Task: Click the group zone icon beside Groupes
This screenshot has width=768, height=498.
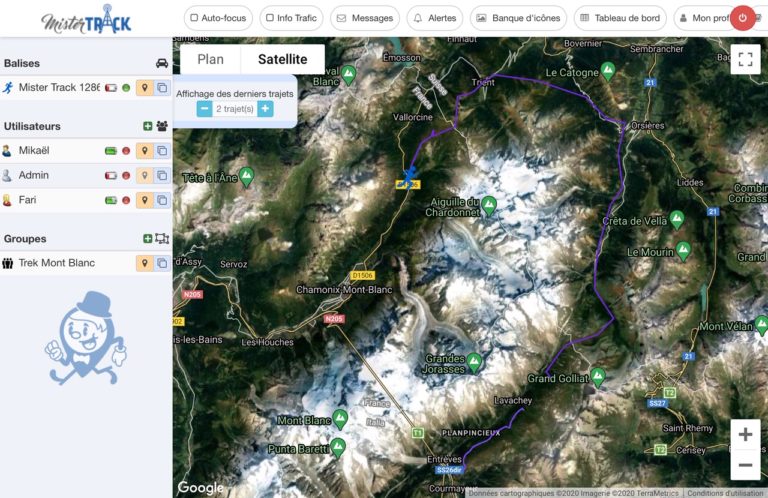Action: coord(162,238)
